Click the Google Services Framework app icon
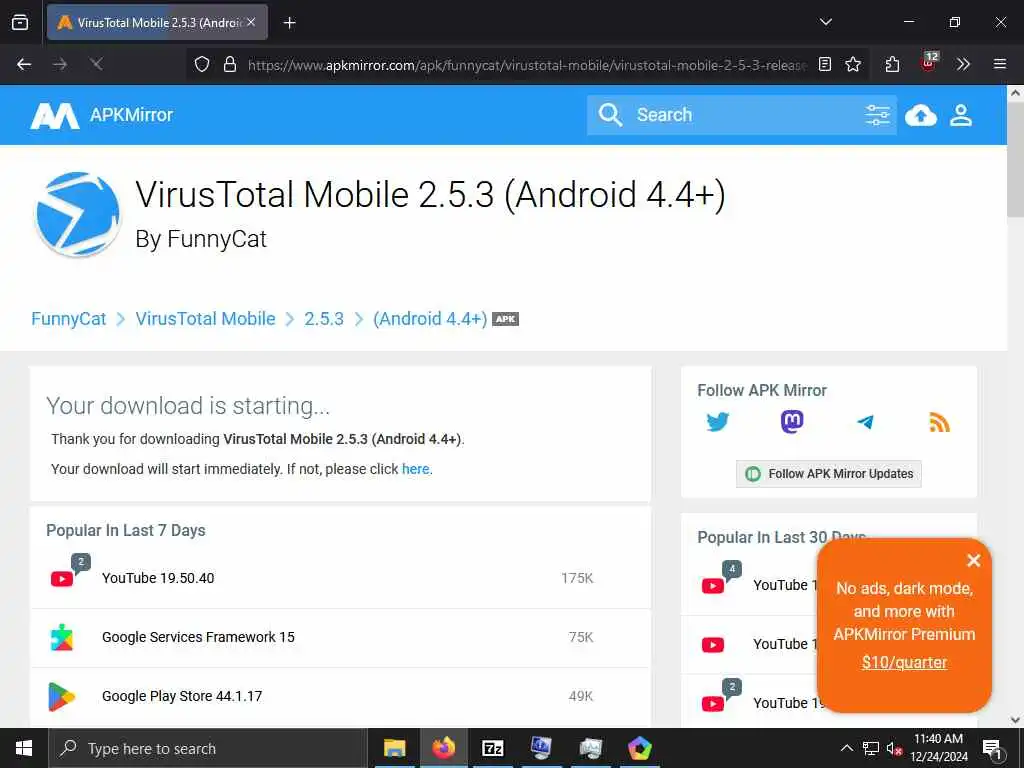The width and height of the screenshot is (1024, 768). 62,637
